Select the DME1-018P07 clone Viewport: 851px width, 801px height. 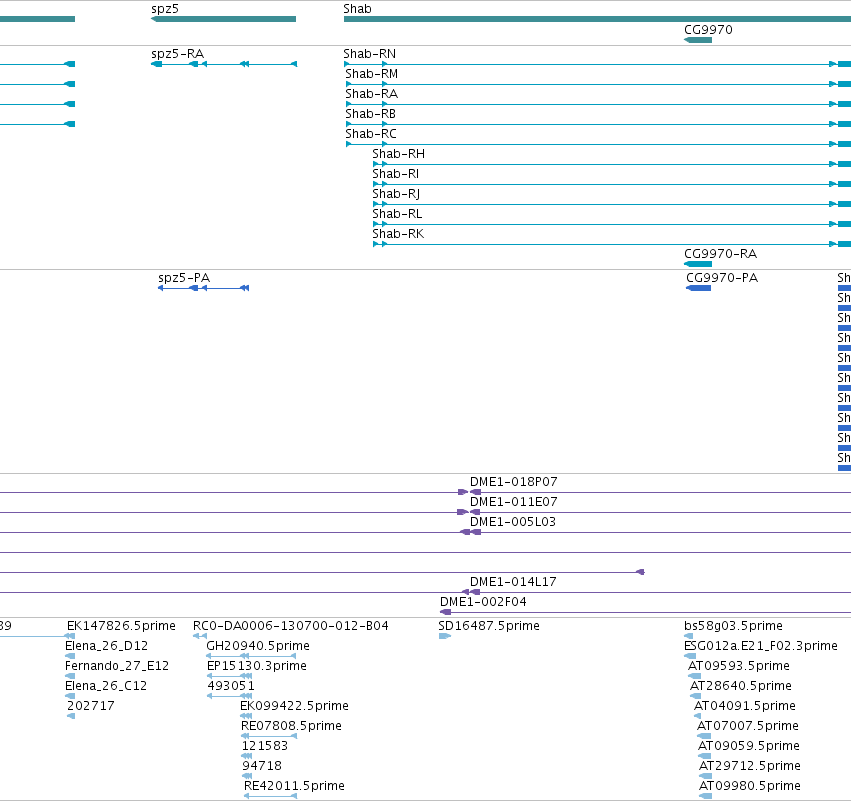tap(513, 482)
